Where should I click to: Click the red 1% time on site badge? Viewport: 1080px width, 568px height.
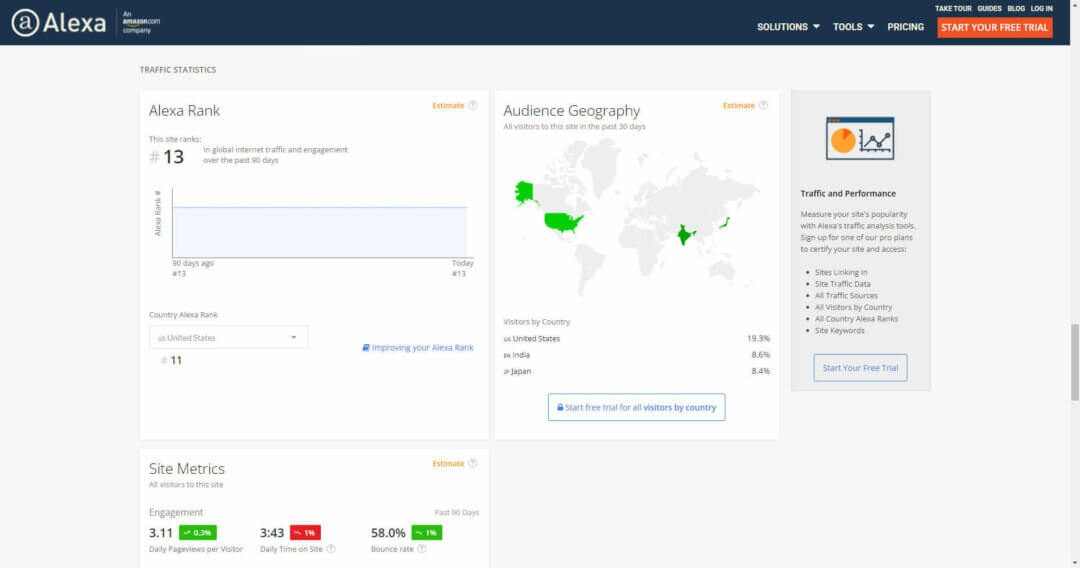(305, 533)
